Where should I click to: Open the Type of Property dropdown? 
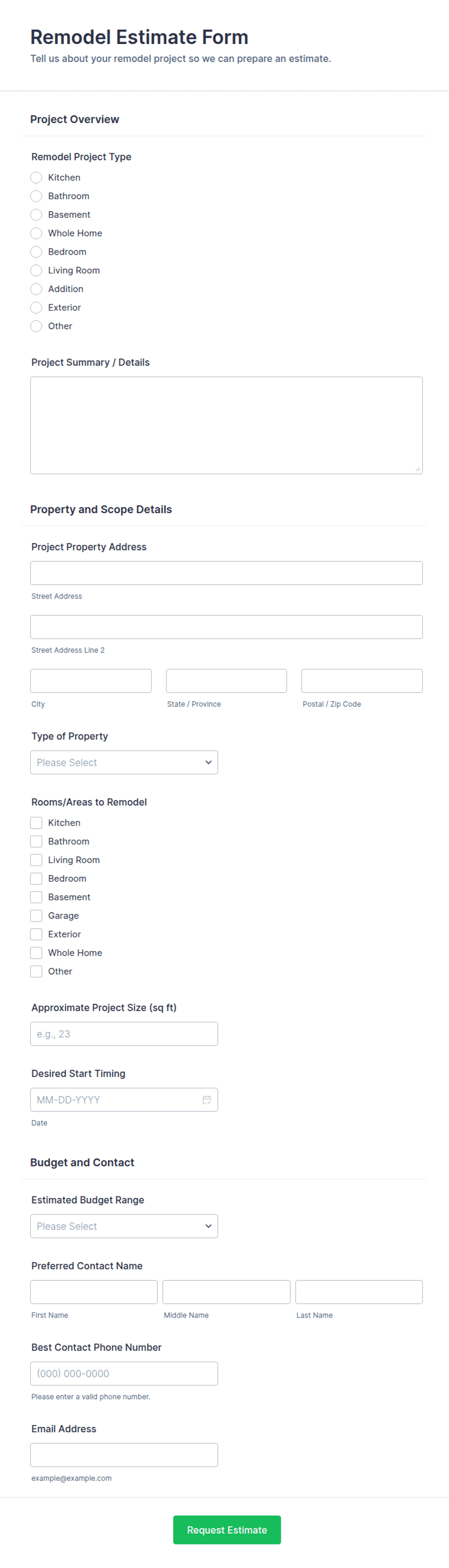coord(124,762)
